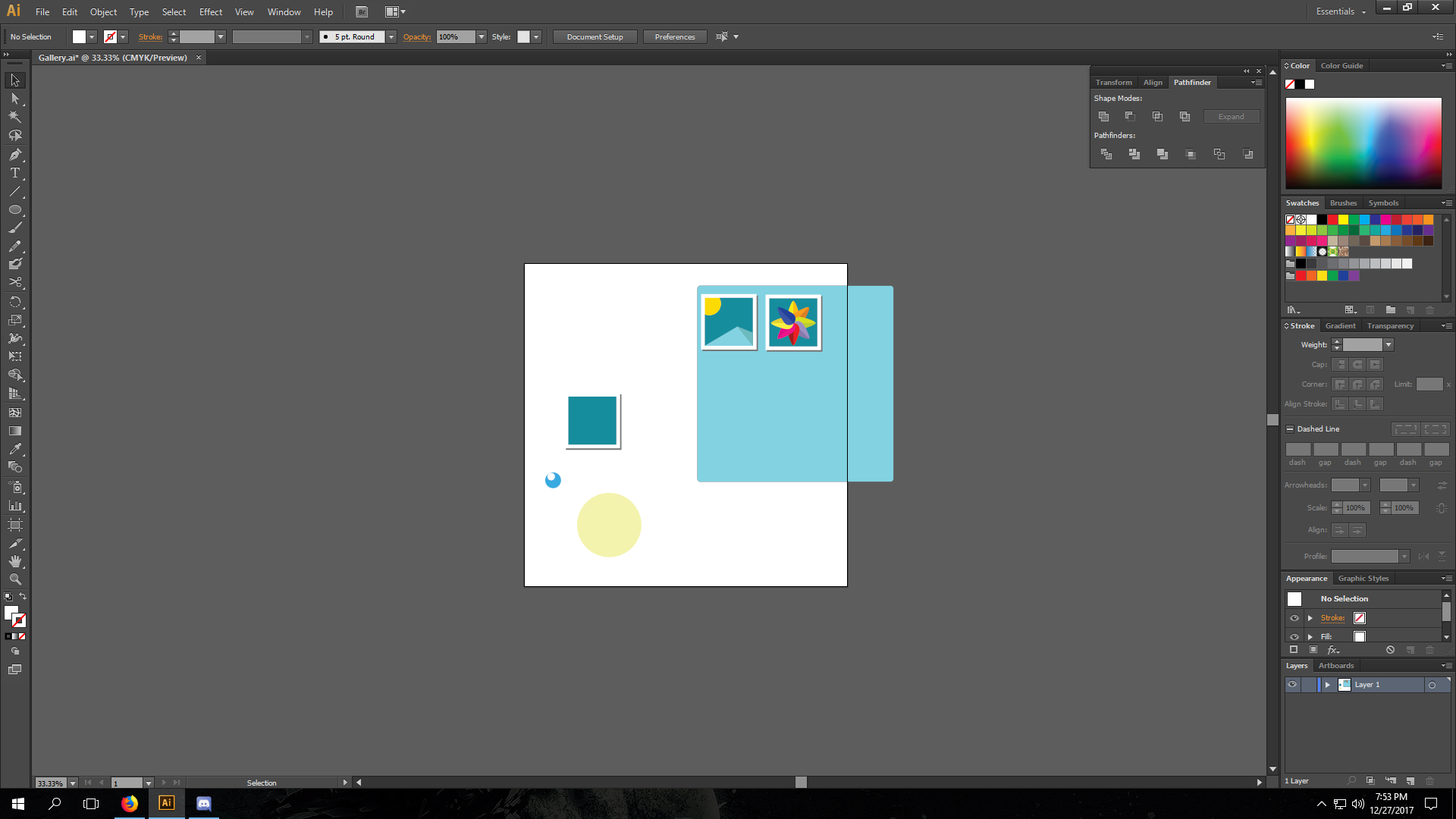Open Firefox from the taskbar
The image size is (1456, 819).
coord(130,804)
